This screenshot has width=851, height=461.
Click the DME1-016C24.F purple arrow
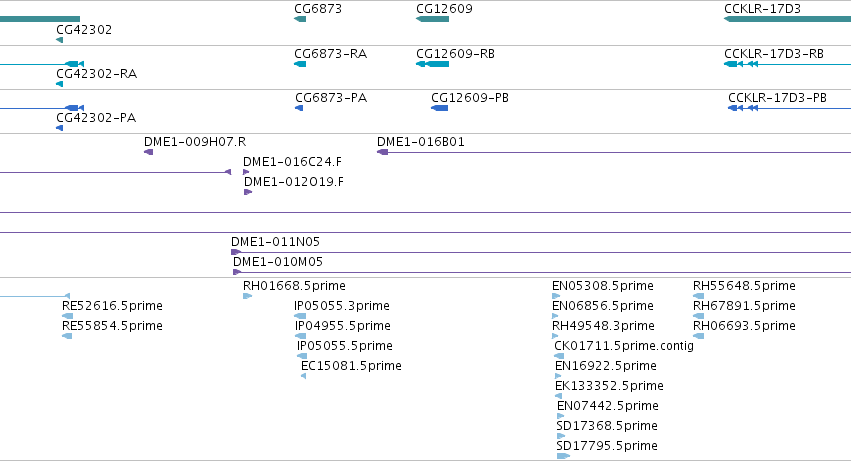246,172
